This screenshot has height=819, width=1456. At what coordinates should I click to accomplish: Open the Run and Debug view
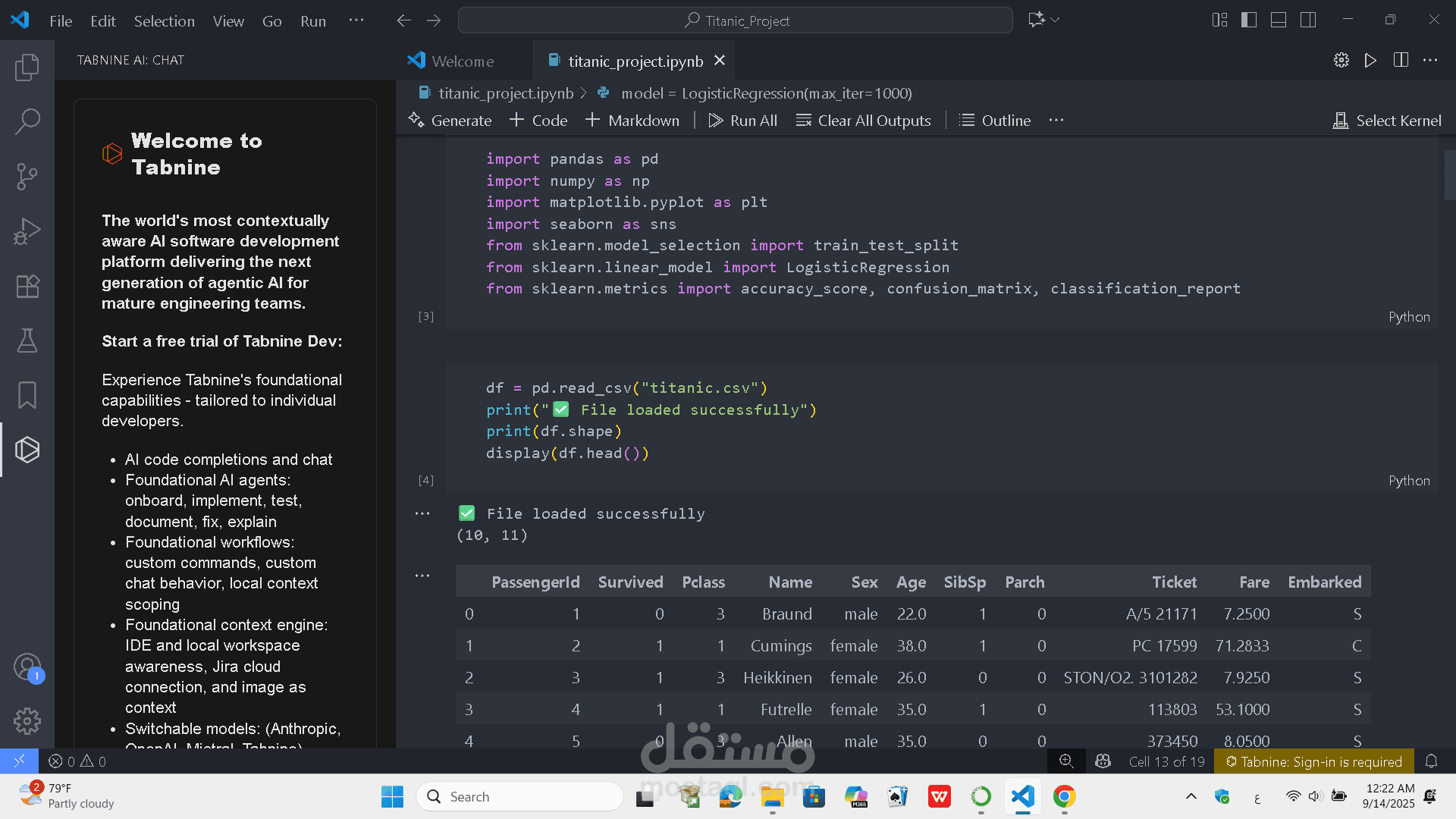coord(27,231)
